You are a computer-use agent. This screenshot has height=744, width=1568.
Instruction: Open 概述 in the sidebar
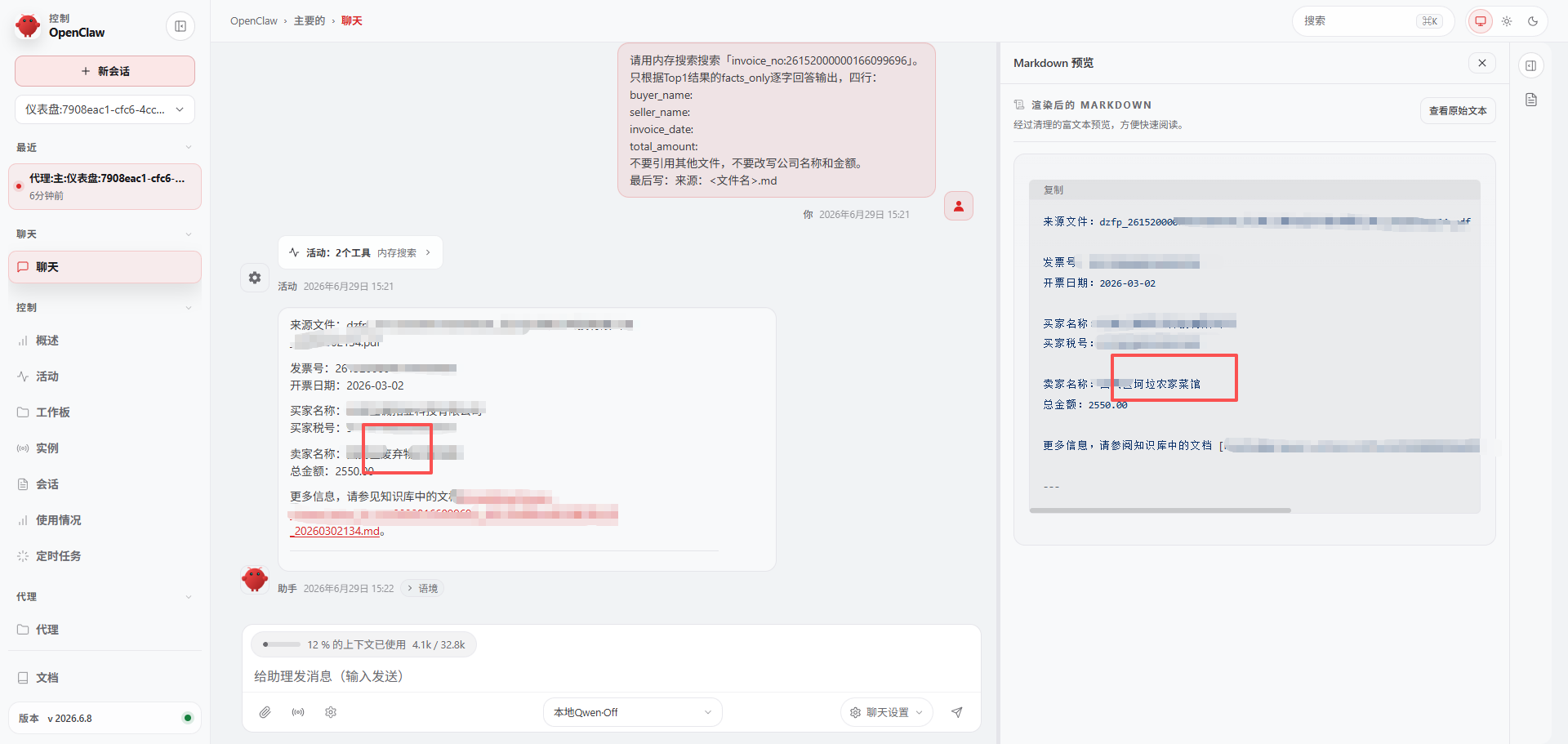tap(105, 341)
